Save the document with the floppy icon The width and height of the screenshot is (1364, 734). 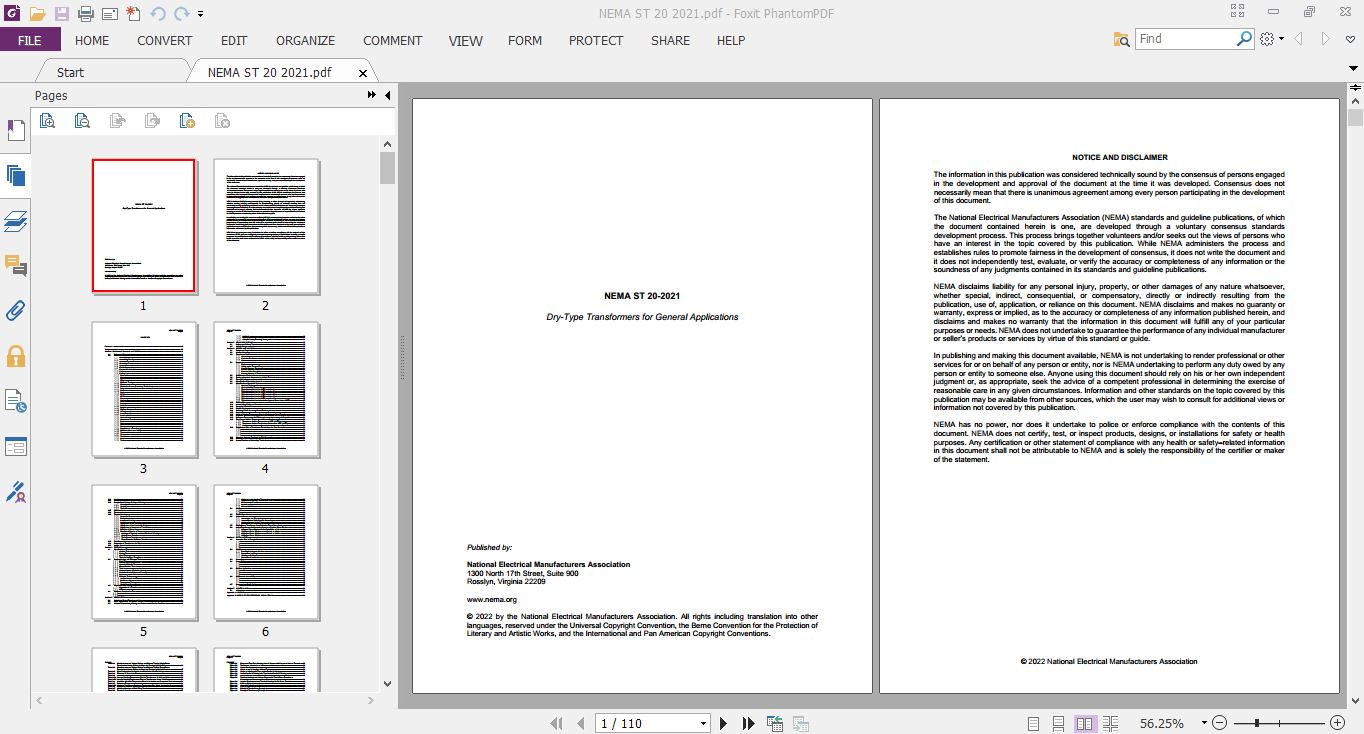62,14
